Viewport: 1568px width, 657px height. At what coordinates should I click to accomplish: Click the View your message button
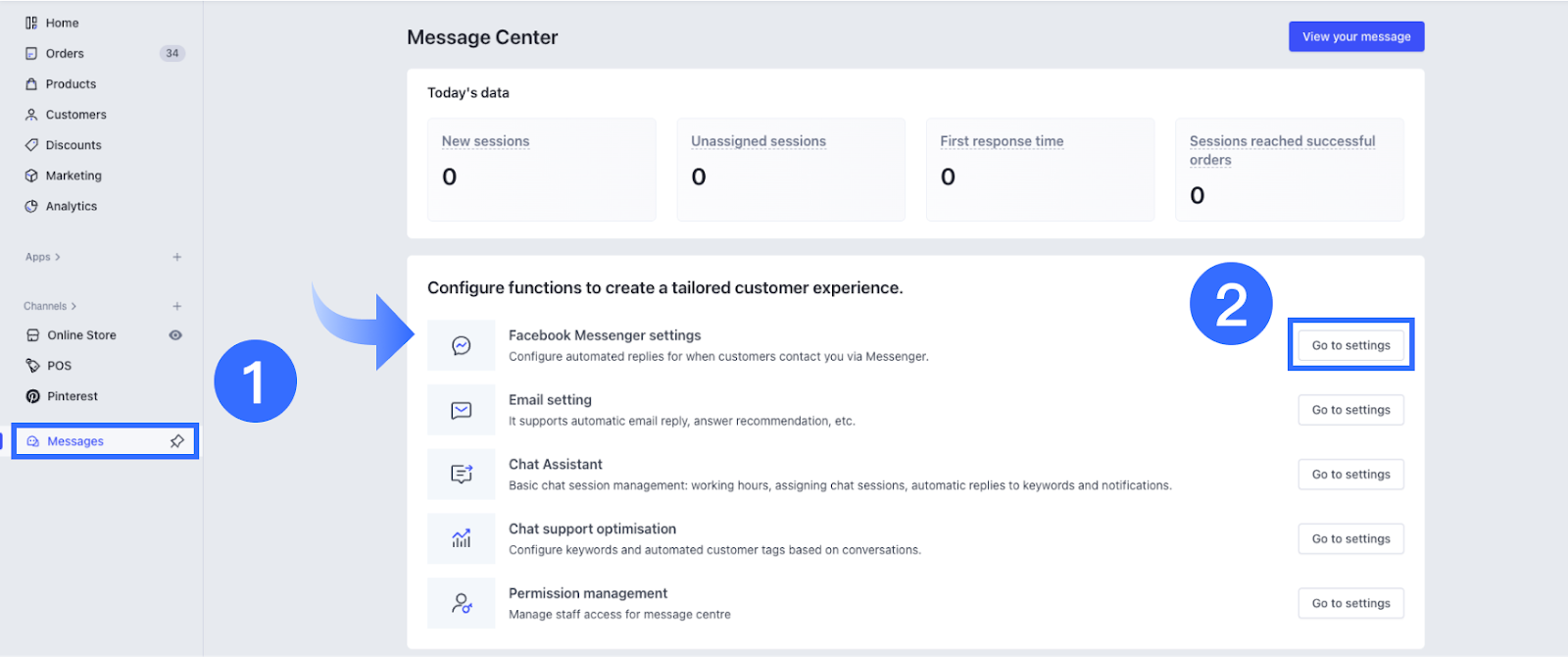pos(1356,36)
